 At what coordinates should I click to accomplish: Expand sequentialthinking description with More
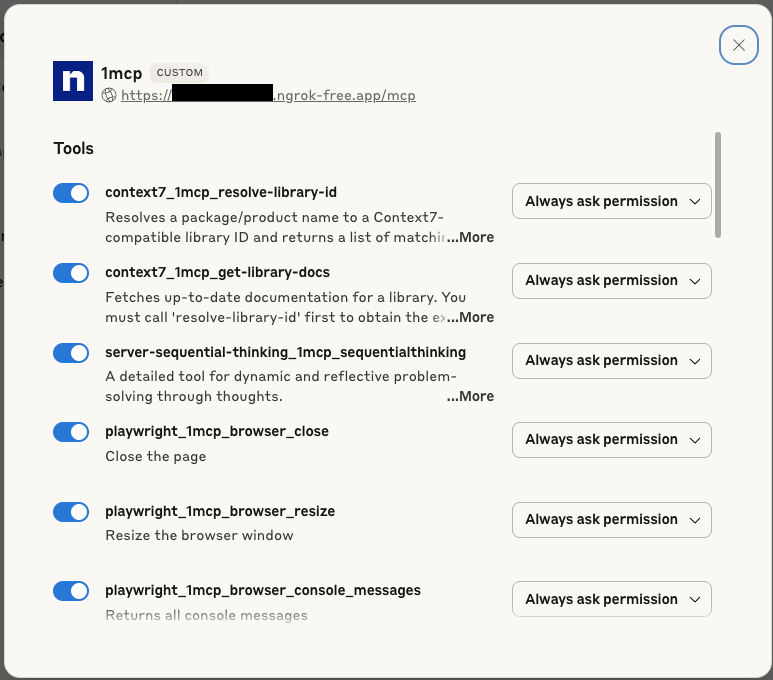pos(470,396)
